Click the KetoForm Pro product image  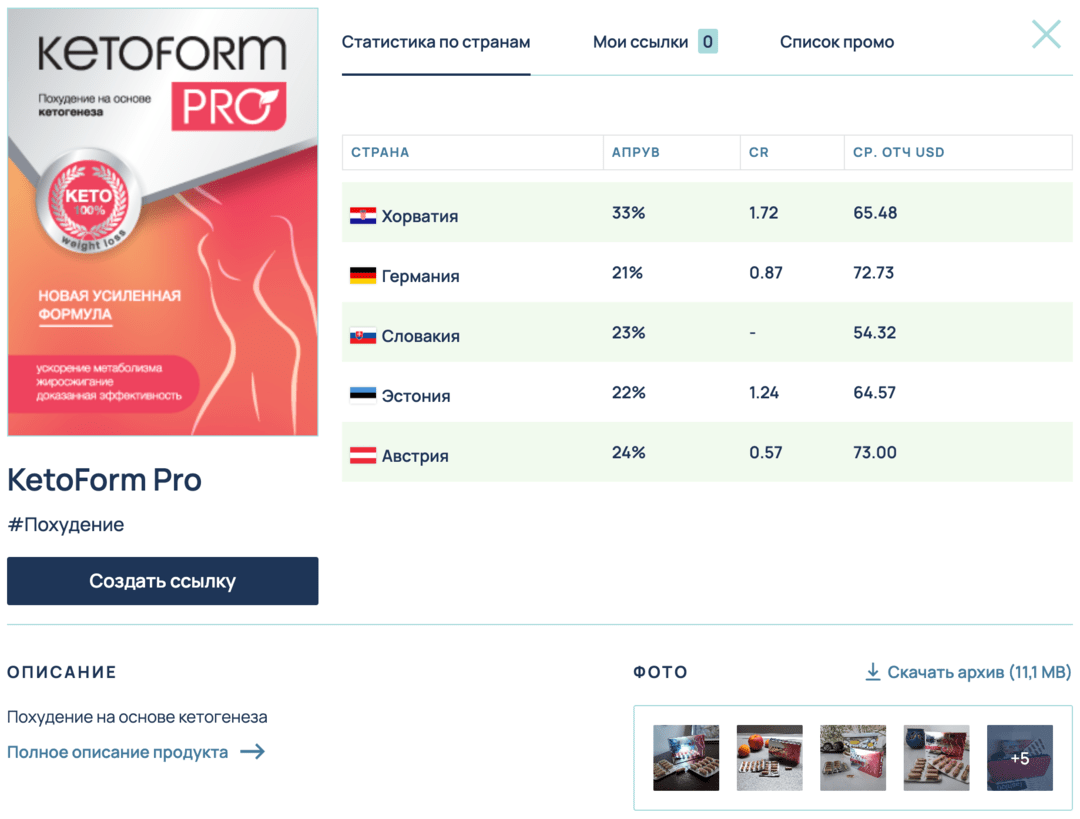(163, 222)
